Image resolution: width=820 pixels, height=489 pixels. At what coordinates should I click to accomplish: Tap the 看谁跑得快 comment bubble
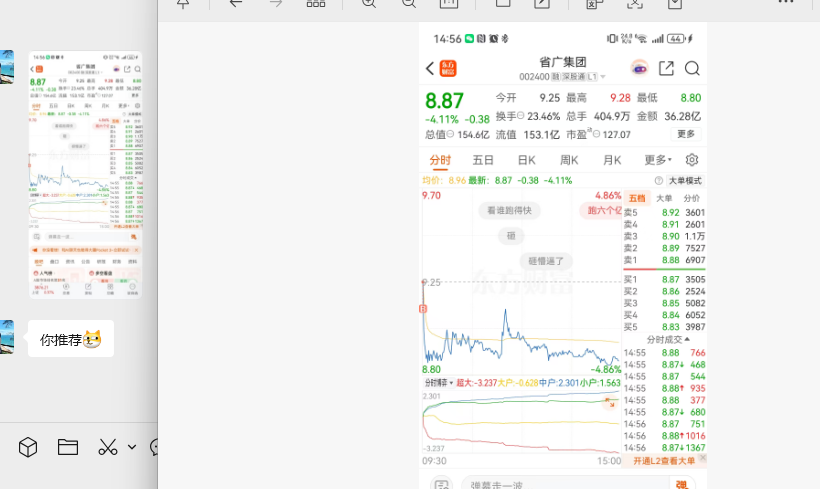(509, 210)
